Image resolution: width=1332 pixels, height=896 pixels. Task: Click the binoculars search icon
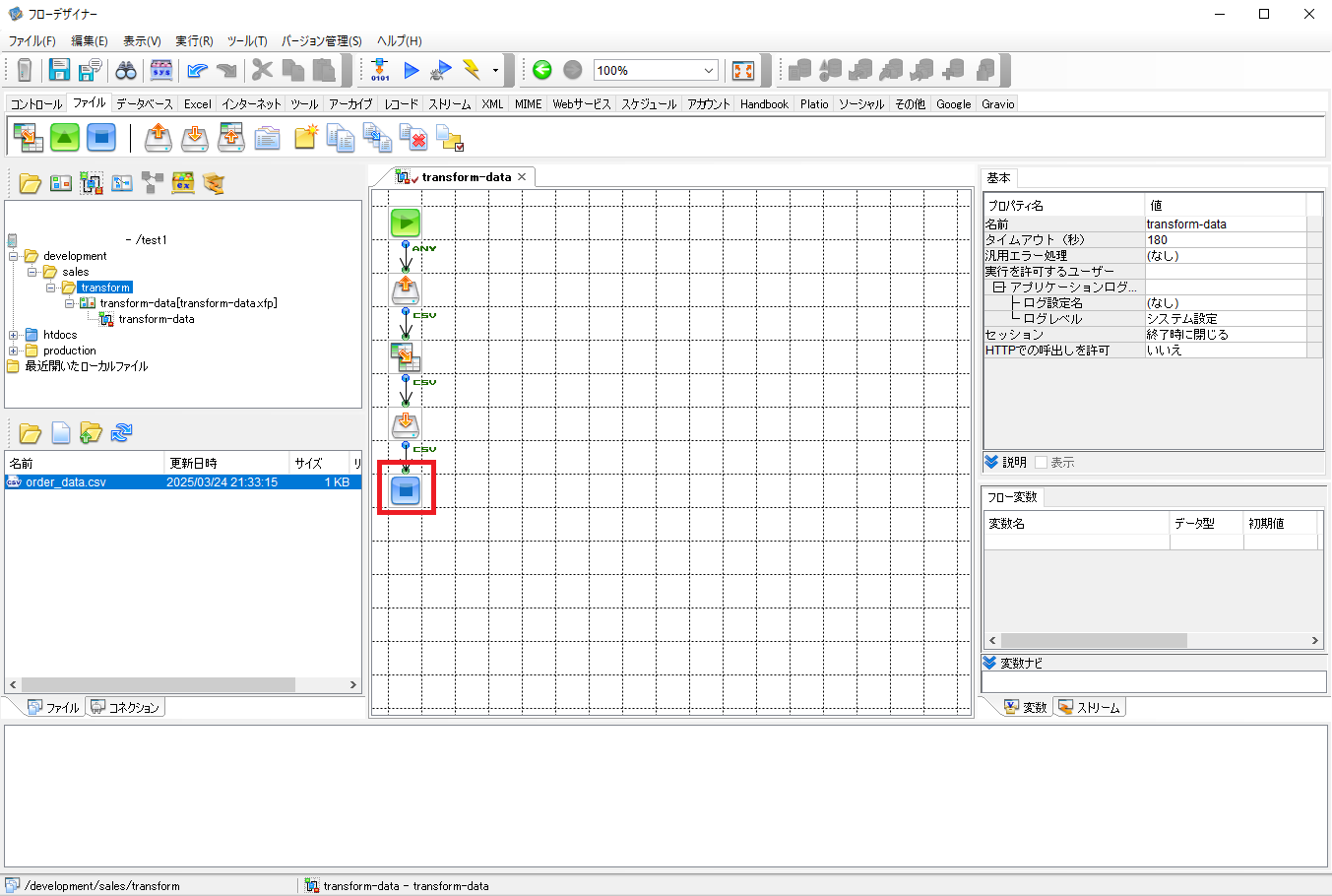[126, 70]
